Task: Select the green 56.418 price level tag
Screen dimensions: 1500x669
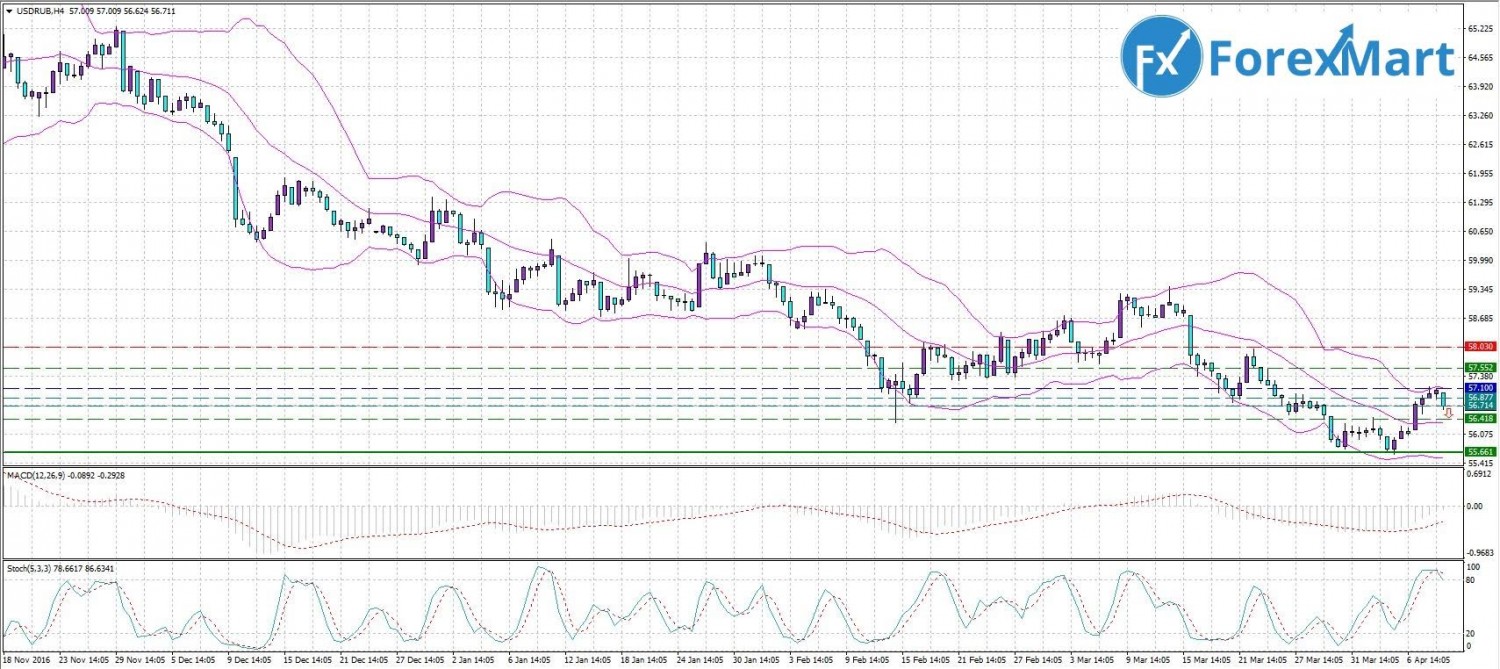Action: [x=1480, y=418]
